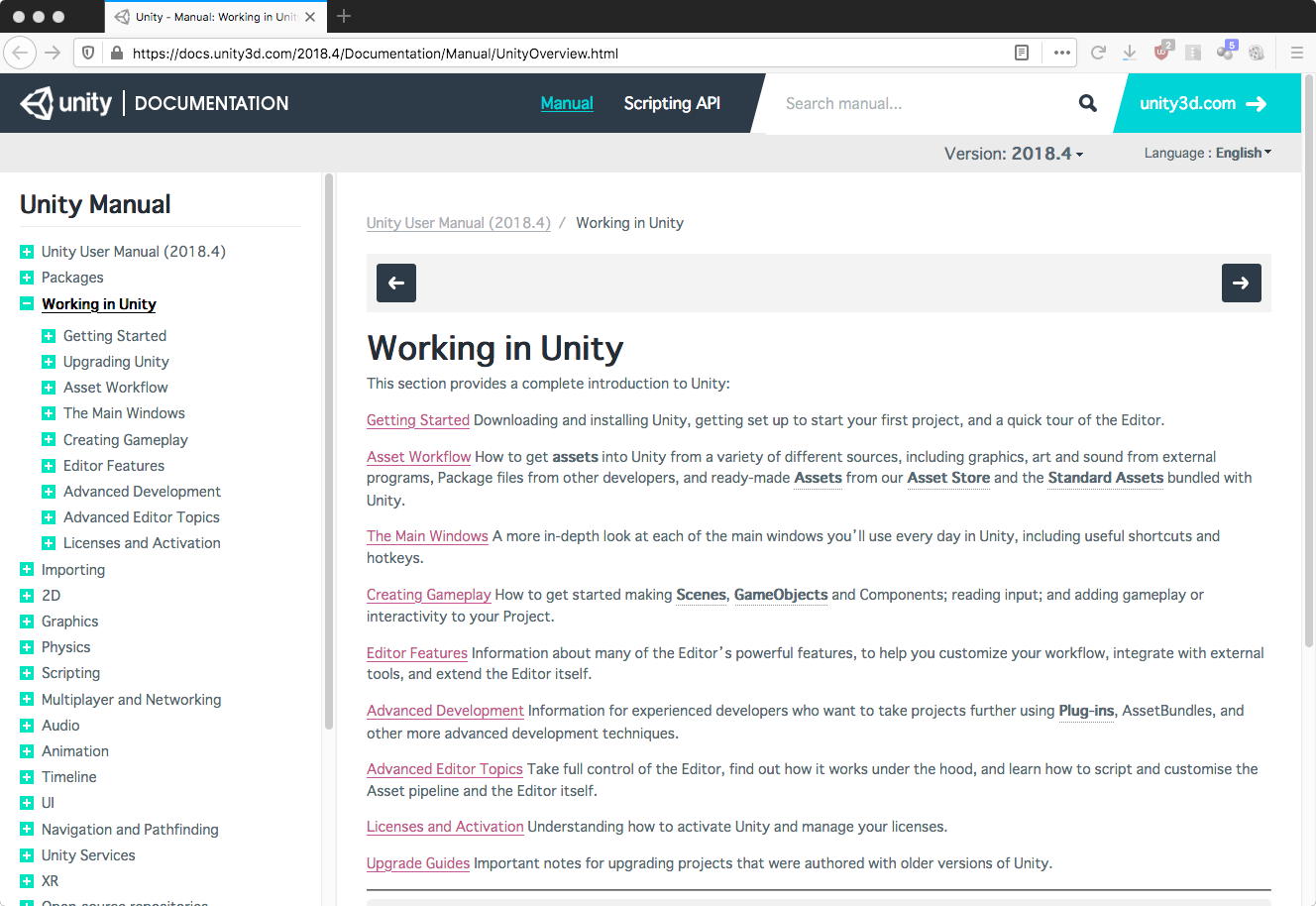Viewport: 1316px width, 906px height.
Task: Expand the Asset Workflow tree node
Action: (49, 388)
